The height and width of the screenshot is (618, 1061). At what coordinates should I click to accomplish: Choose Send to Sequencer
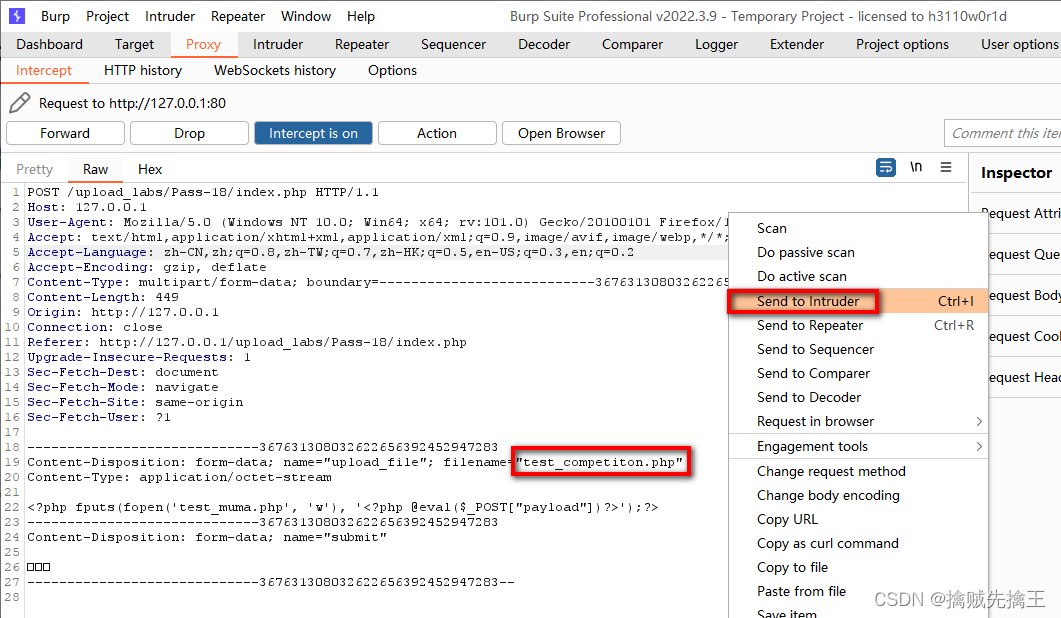click(x=858, y=349)
